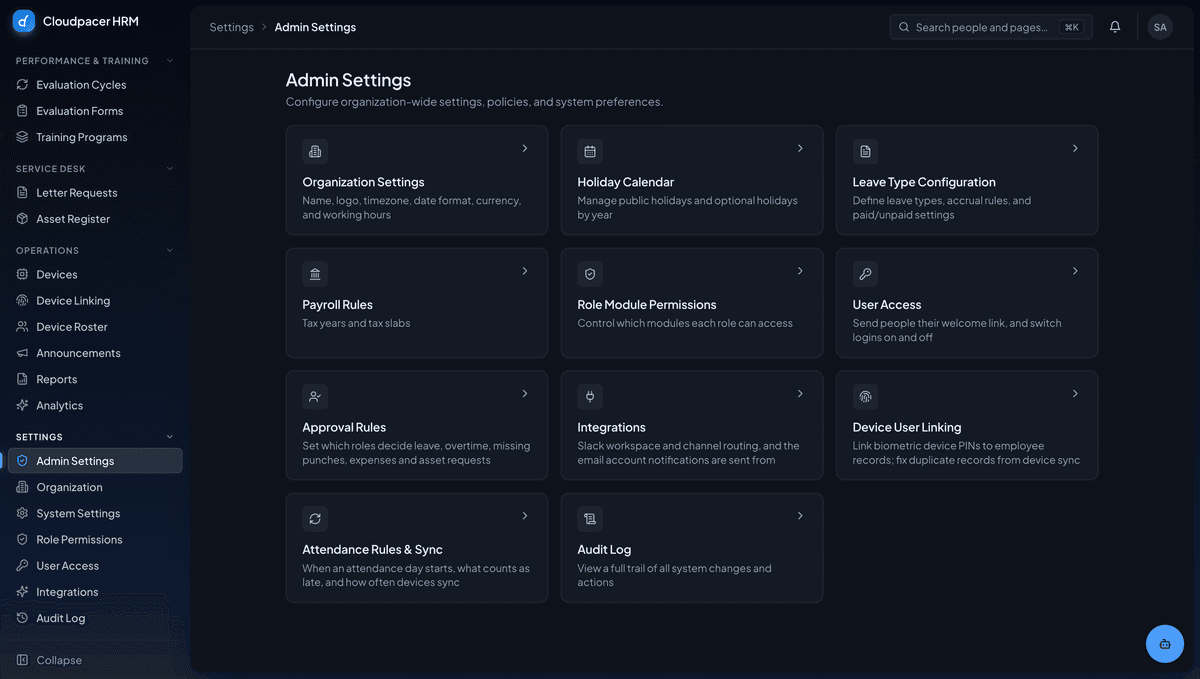Image resolution: width=1200 pixels, height=679 pixels.
Task: Click the Asset Register box icon
Action: coord(23,219)
